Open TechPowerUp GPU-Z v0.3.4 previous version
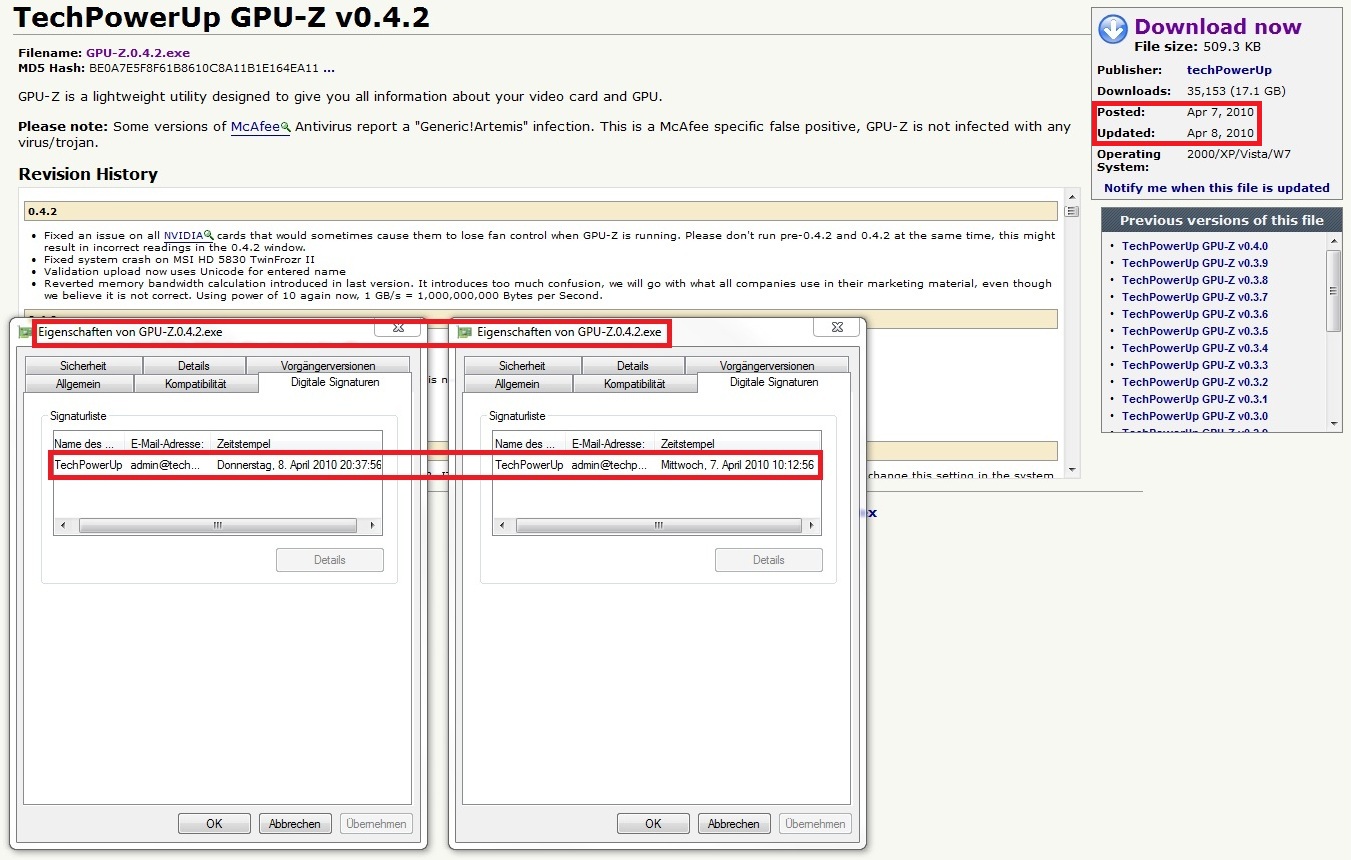This screenshot has width=1351, height=860. click(1194, 348)
